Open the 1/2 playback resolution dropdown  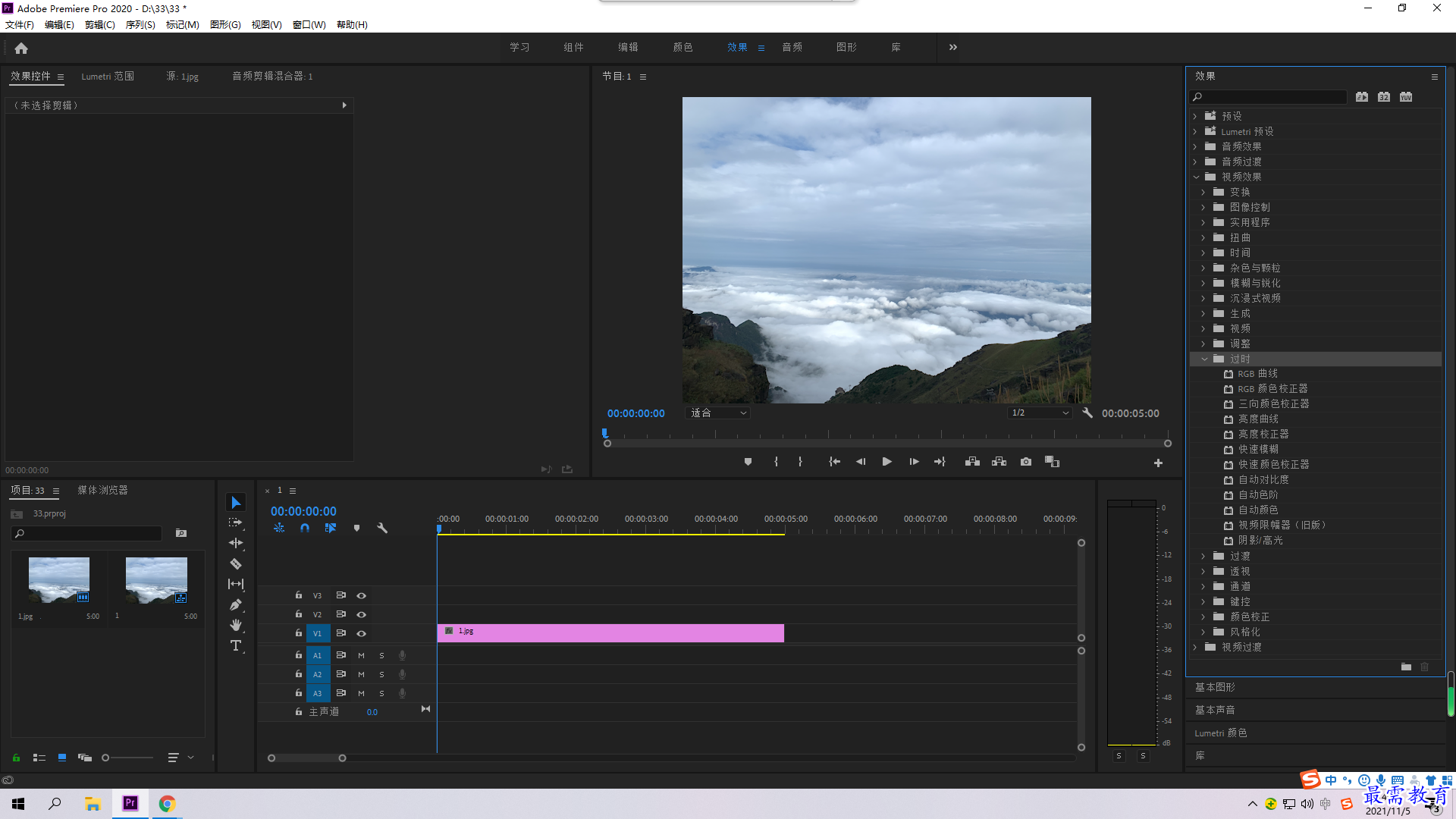click(x=1040, y=413)
